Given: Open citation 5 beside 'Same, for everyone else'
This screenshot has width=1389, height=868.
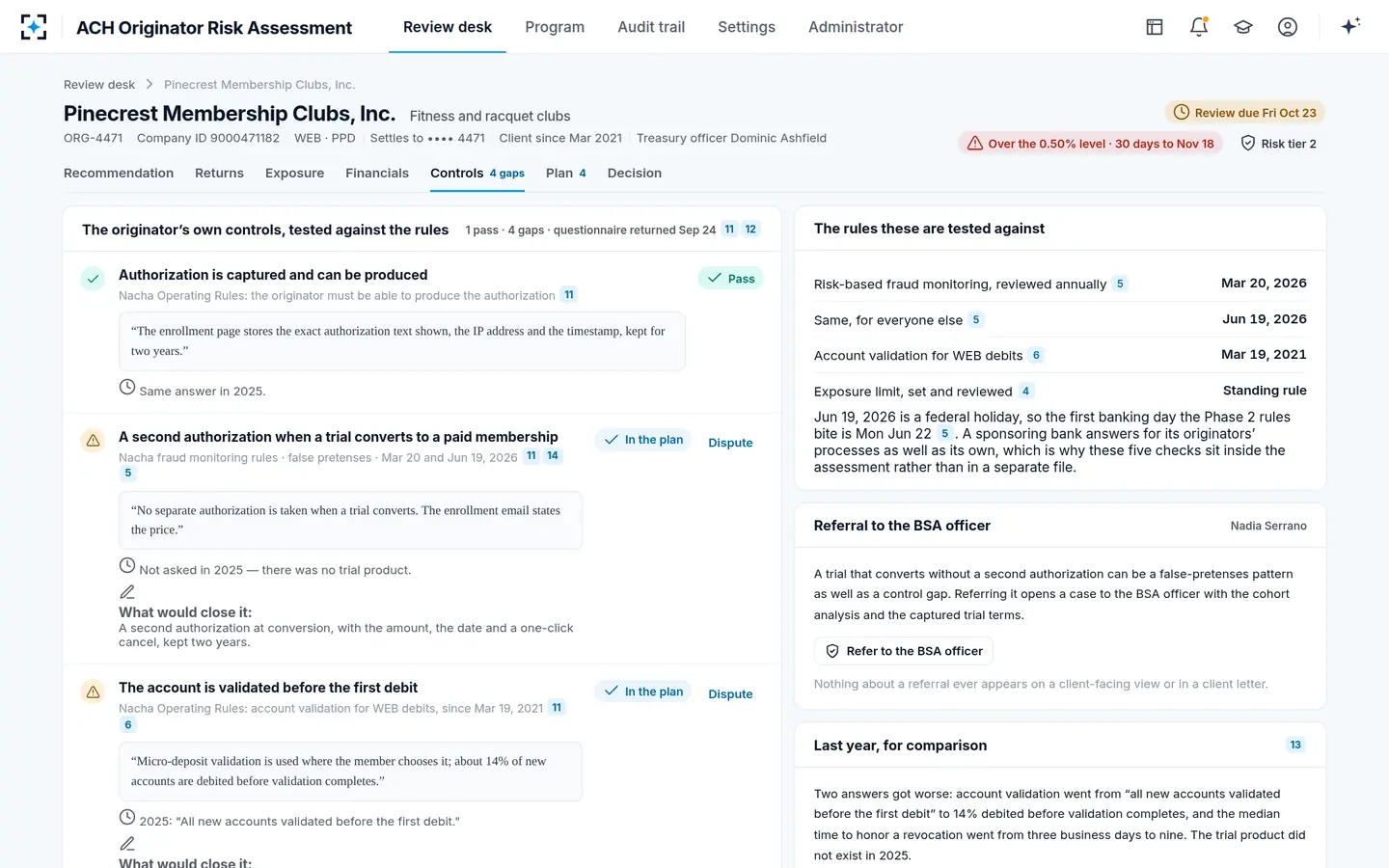Looking at the screenshot, I should coord(976,320).
